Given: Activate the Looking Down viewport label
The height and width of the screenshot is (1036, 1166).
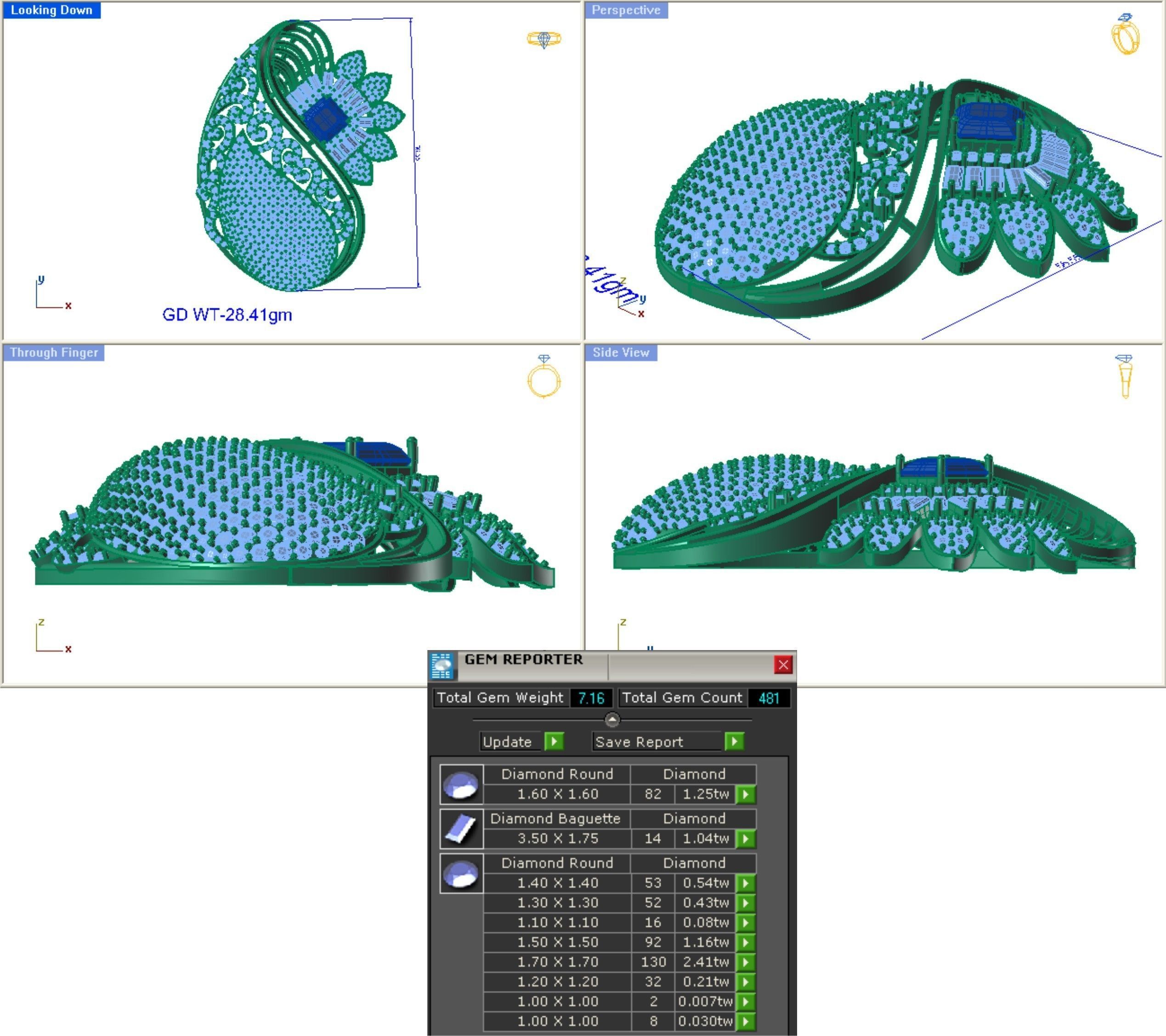Looking at the screenshot, I should (51, 10).
